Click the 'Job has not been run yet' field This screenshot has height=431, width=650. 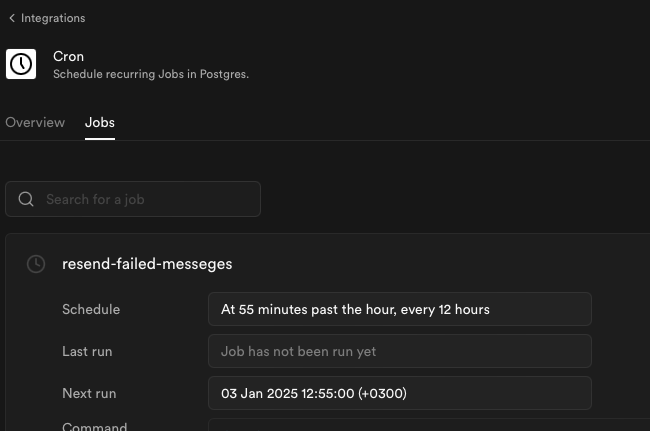pyautogui.click(x=400, y=351)
